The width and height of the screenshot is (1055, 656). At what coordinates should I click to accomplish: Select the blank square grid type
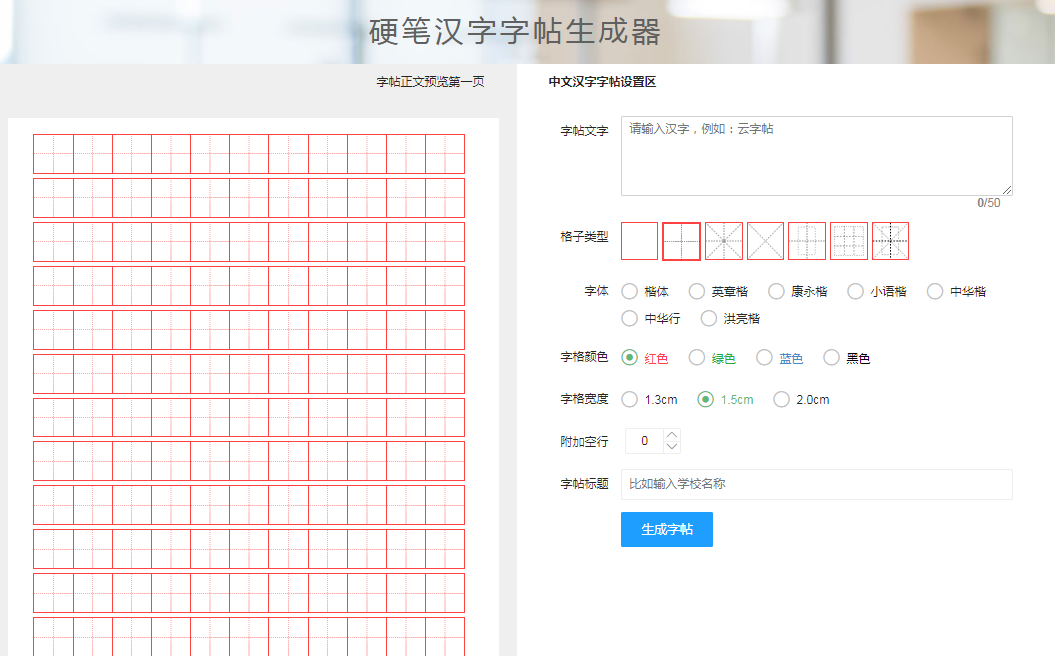click(x=639, y=241)
